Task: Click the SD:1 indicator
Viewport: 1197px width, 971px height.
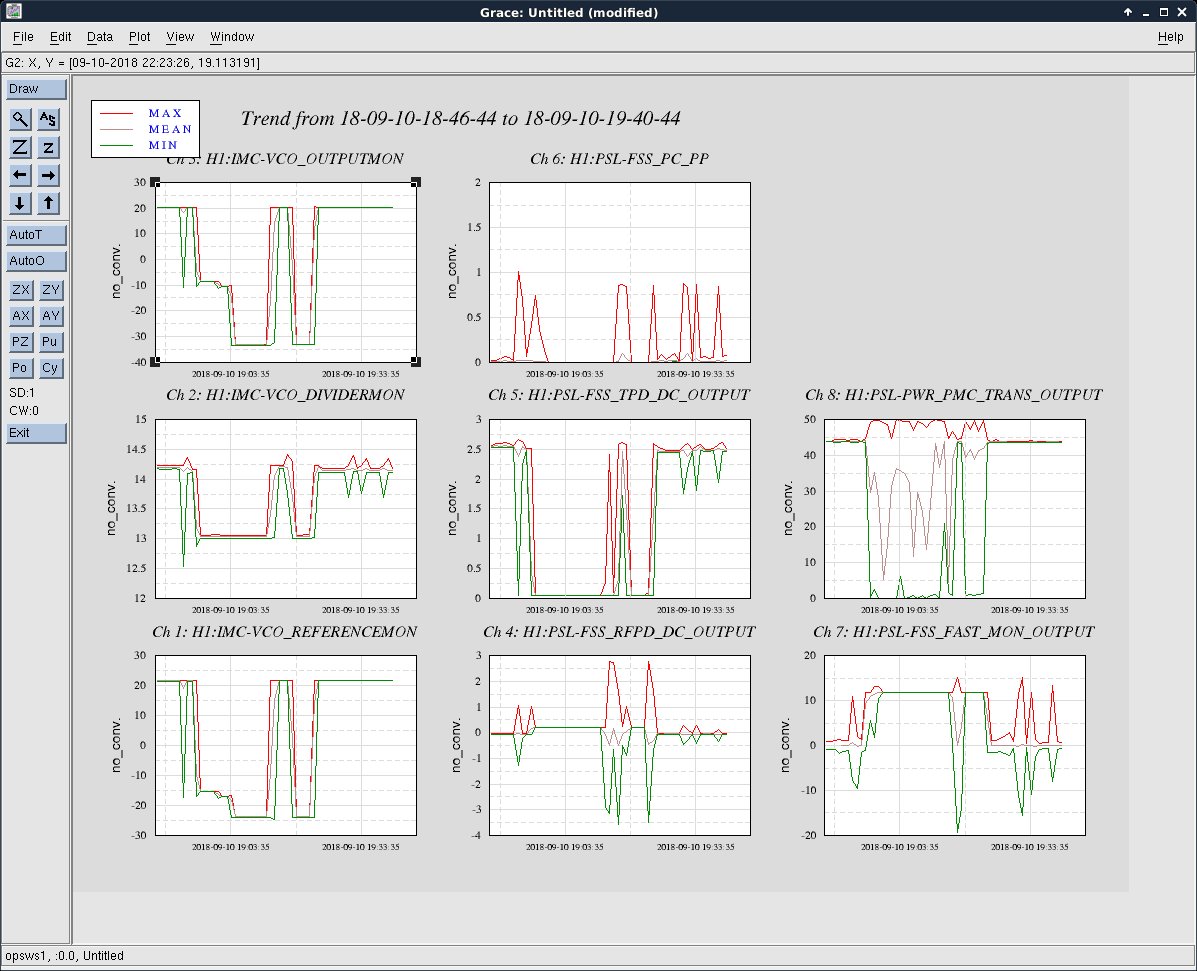Action: [22, 392]
